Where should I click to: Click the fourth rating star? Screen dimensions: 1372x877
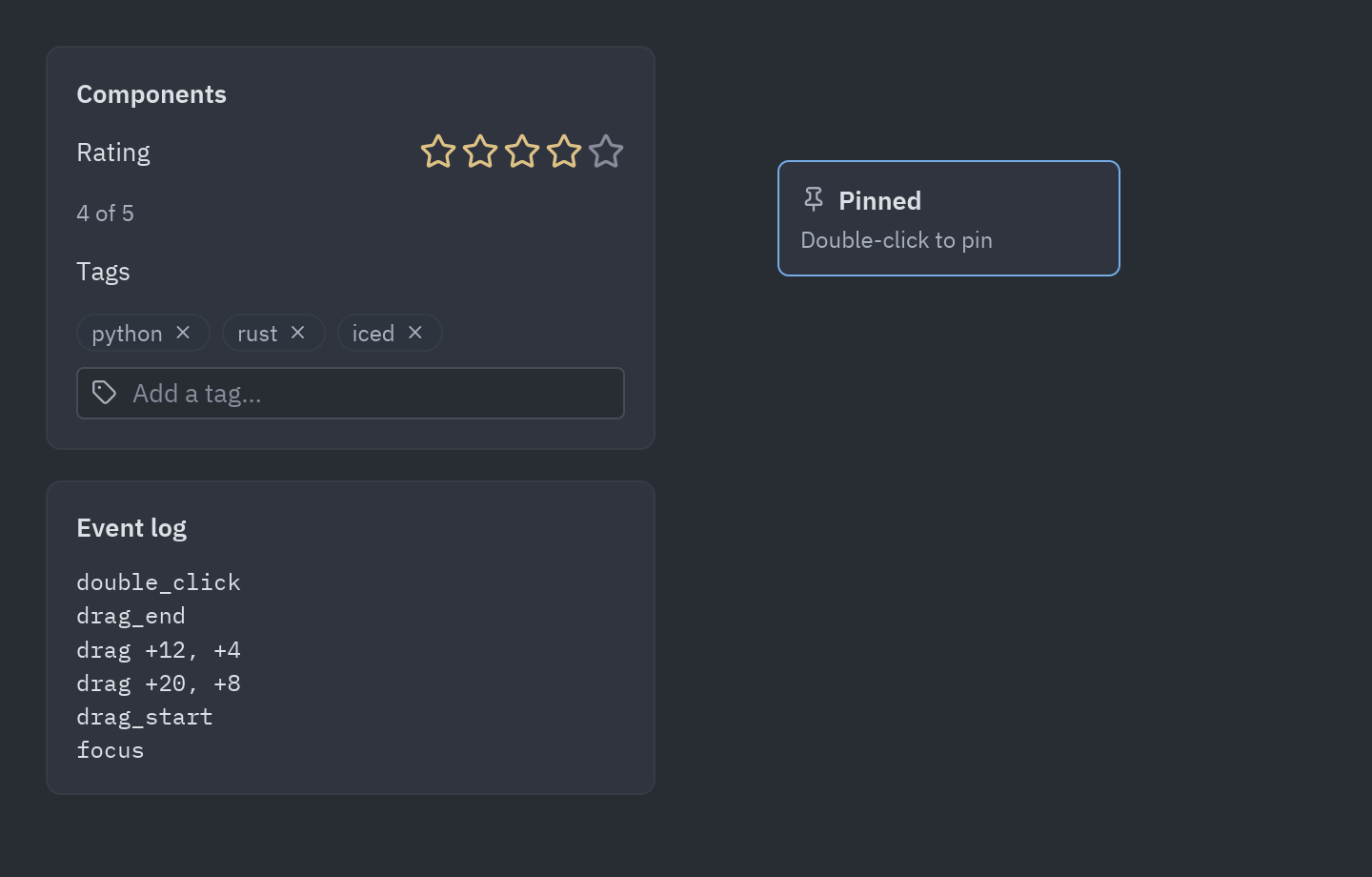564,152
